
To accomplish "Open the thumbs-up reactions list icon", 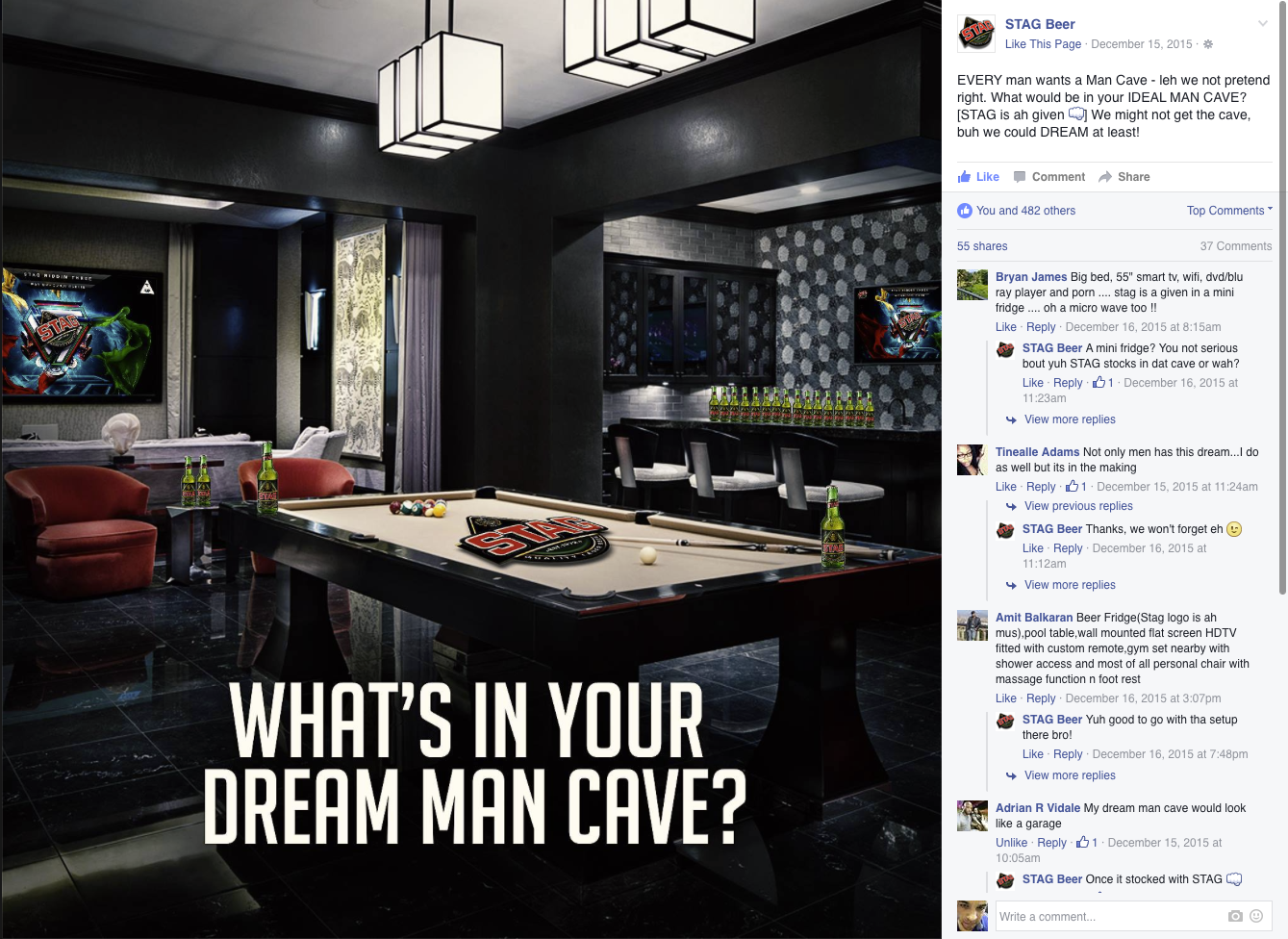I will 965,211.
